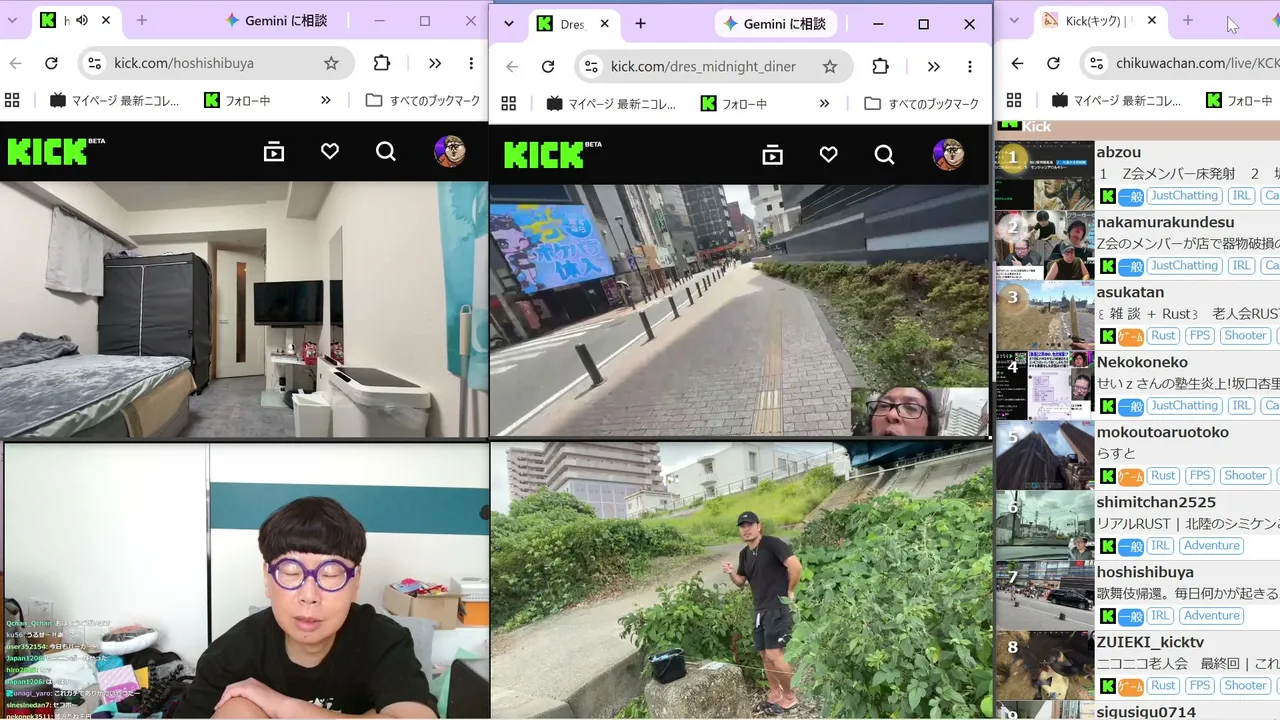Open the nakamurakundesu channel link

[x=1165, y=222]
